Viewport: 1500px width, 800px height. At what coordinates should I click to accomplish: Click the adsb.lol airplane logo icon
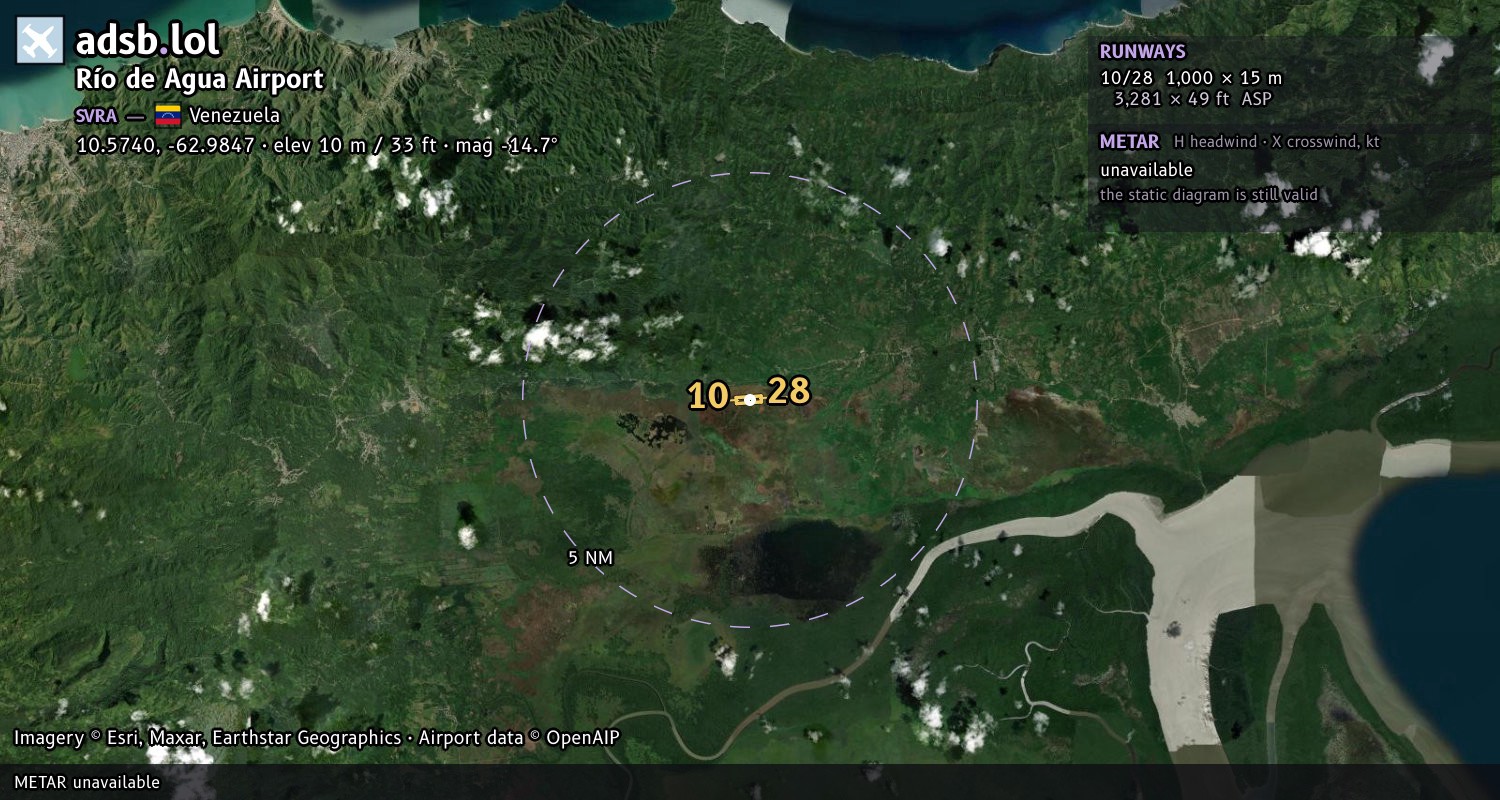coord(40,41)
